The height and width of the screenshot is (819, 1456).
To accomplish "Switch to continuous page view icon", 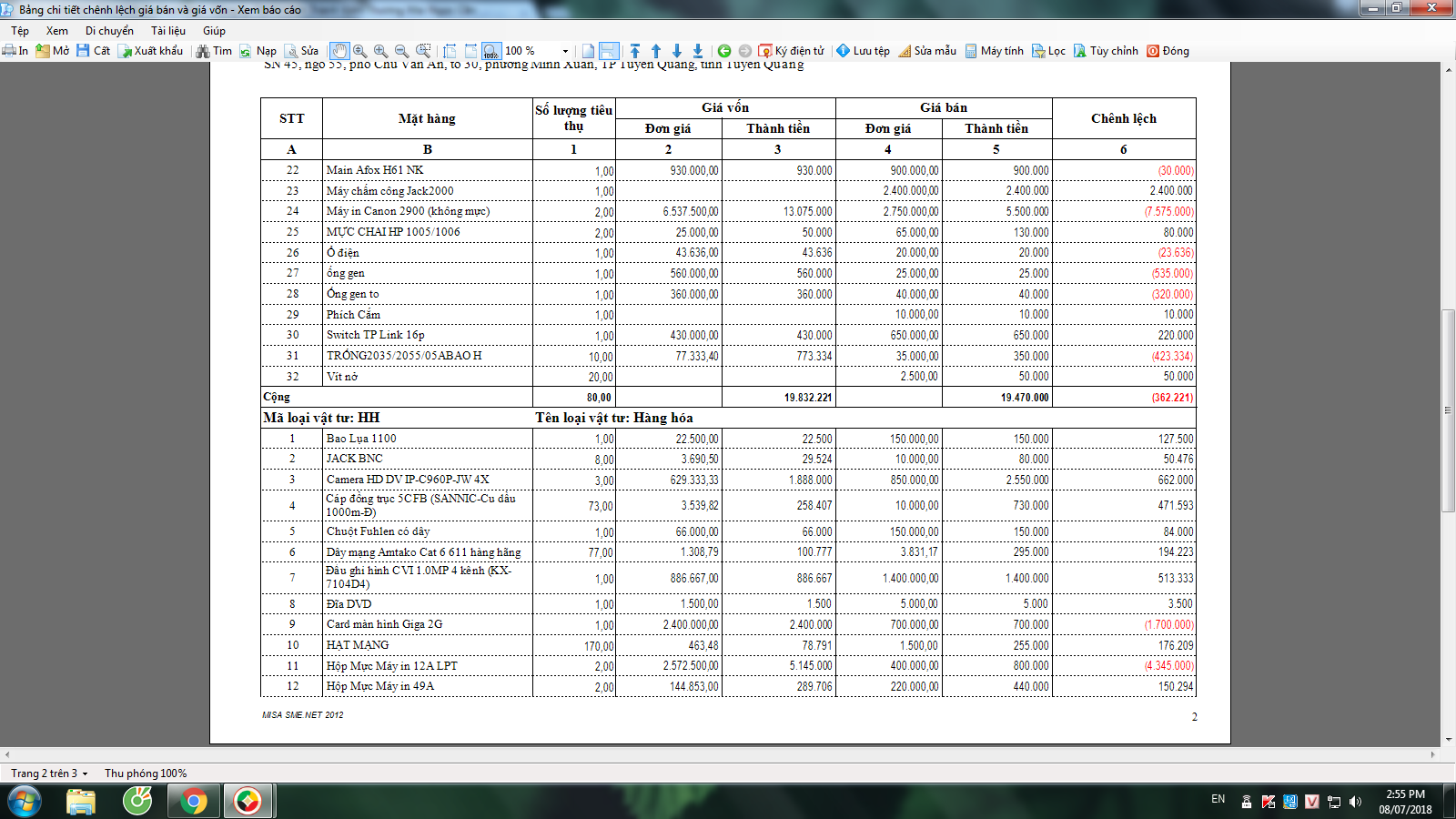I will point(609,51).
